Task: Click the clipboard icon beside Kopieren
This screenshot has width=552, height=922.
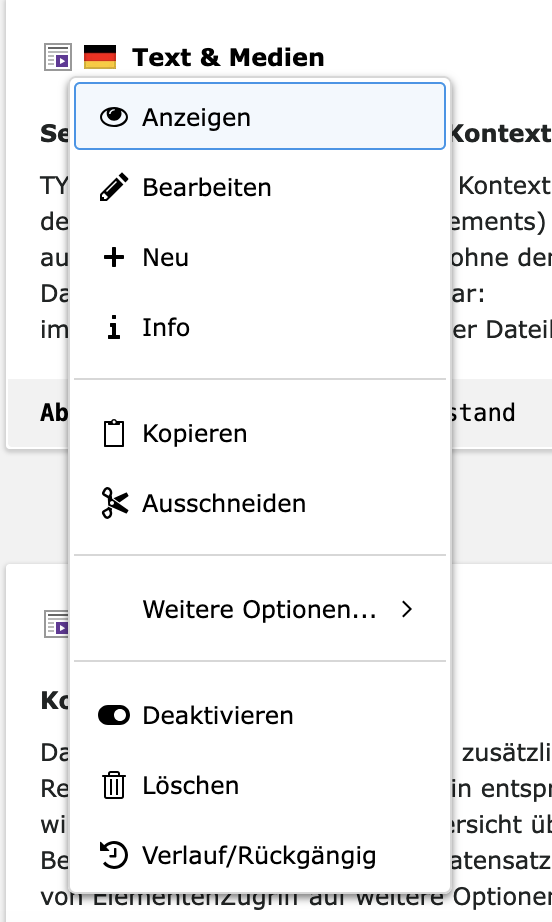Action: coord(114,433)
